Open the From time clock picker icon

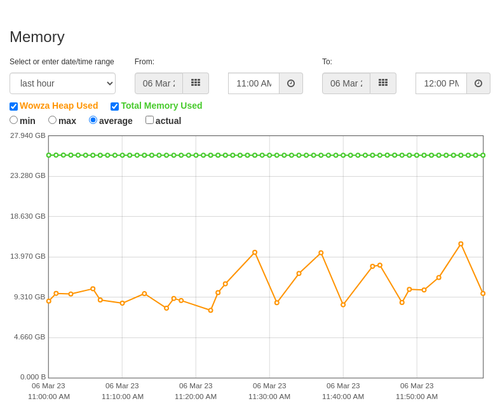point(291,83)
